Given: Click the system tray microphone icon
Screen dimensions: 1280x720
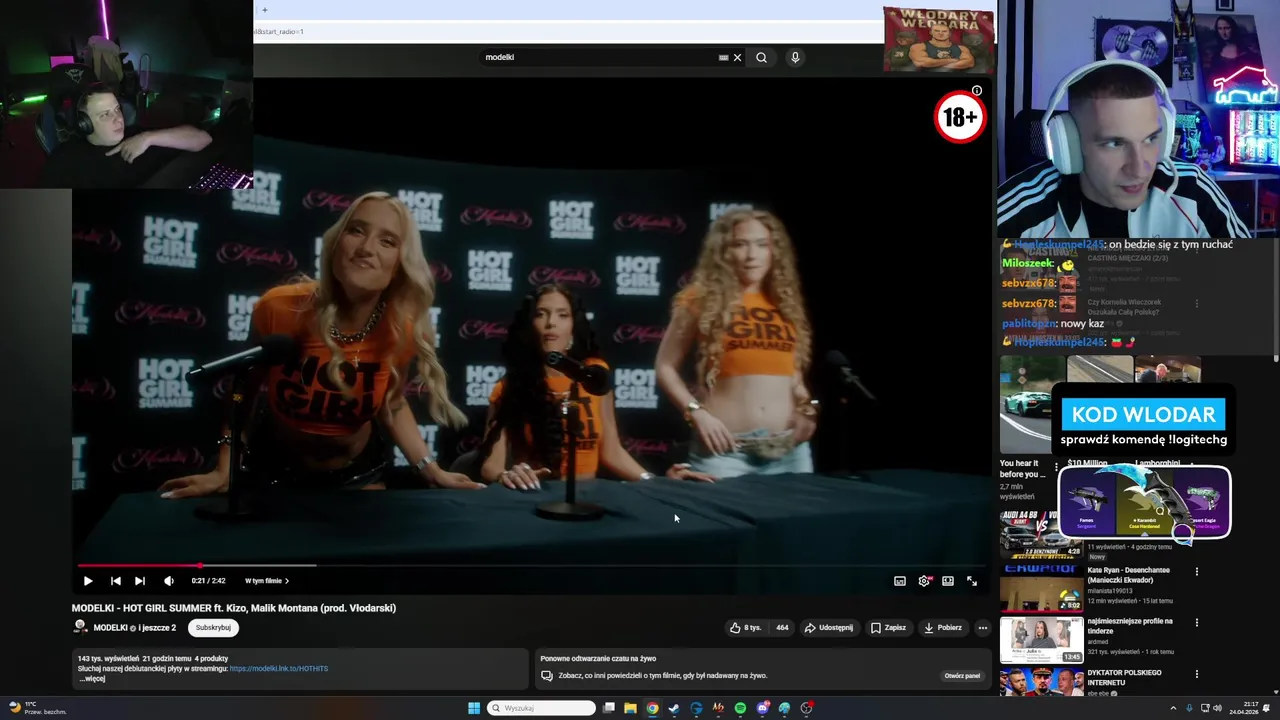Looking at the screenshot, I should (x=1189, y=708).
